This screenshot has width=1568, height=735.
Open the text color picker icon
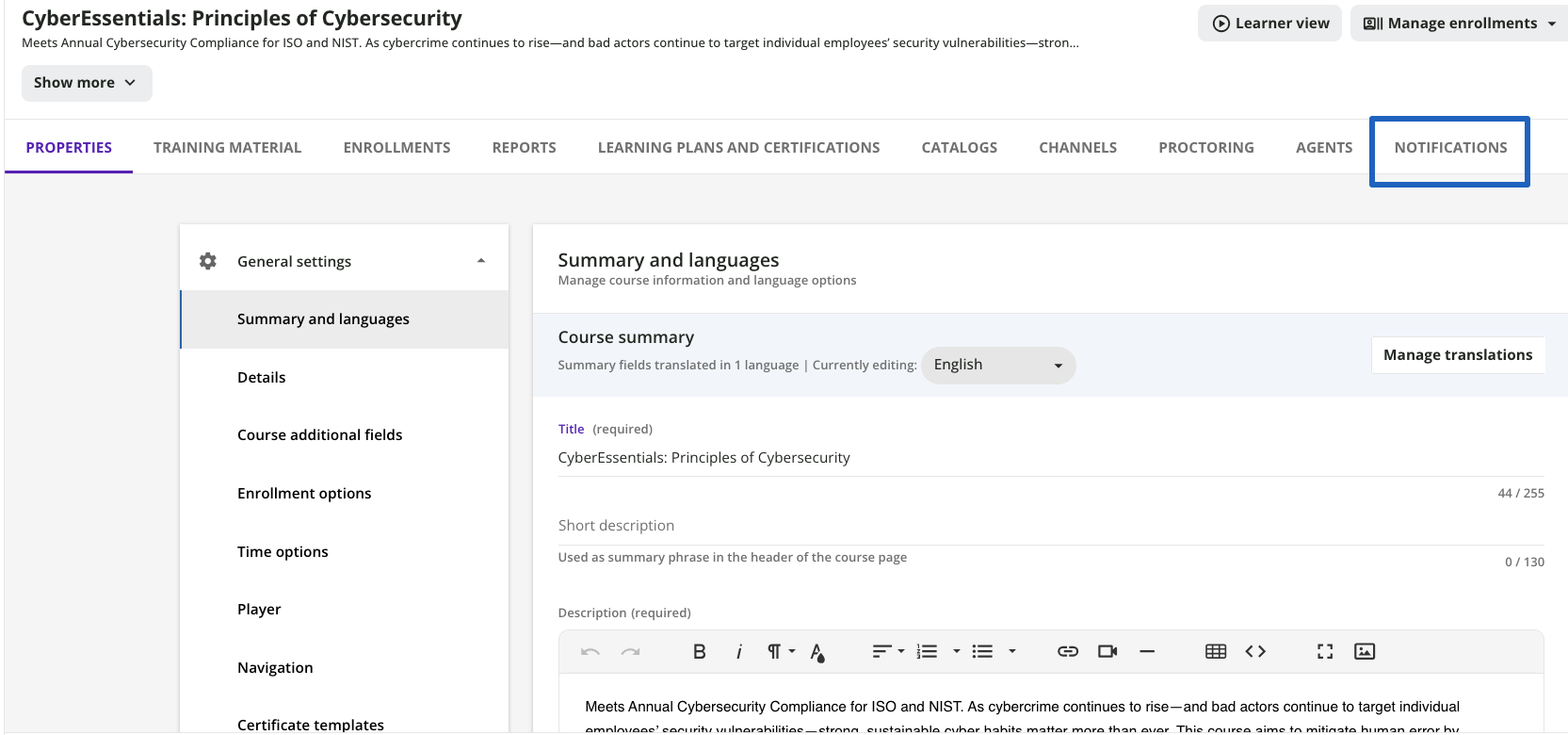click(817, 652)
